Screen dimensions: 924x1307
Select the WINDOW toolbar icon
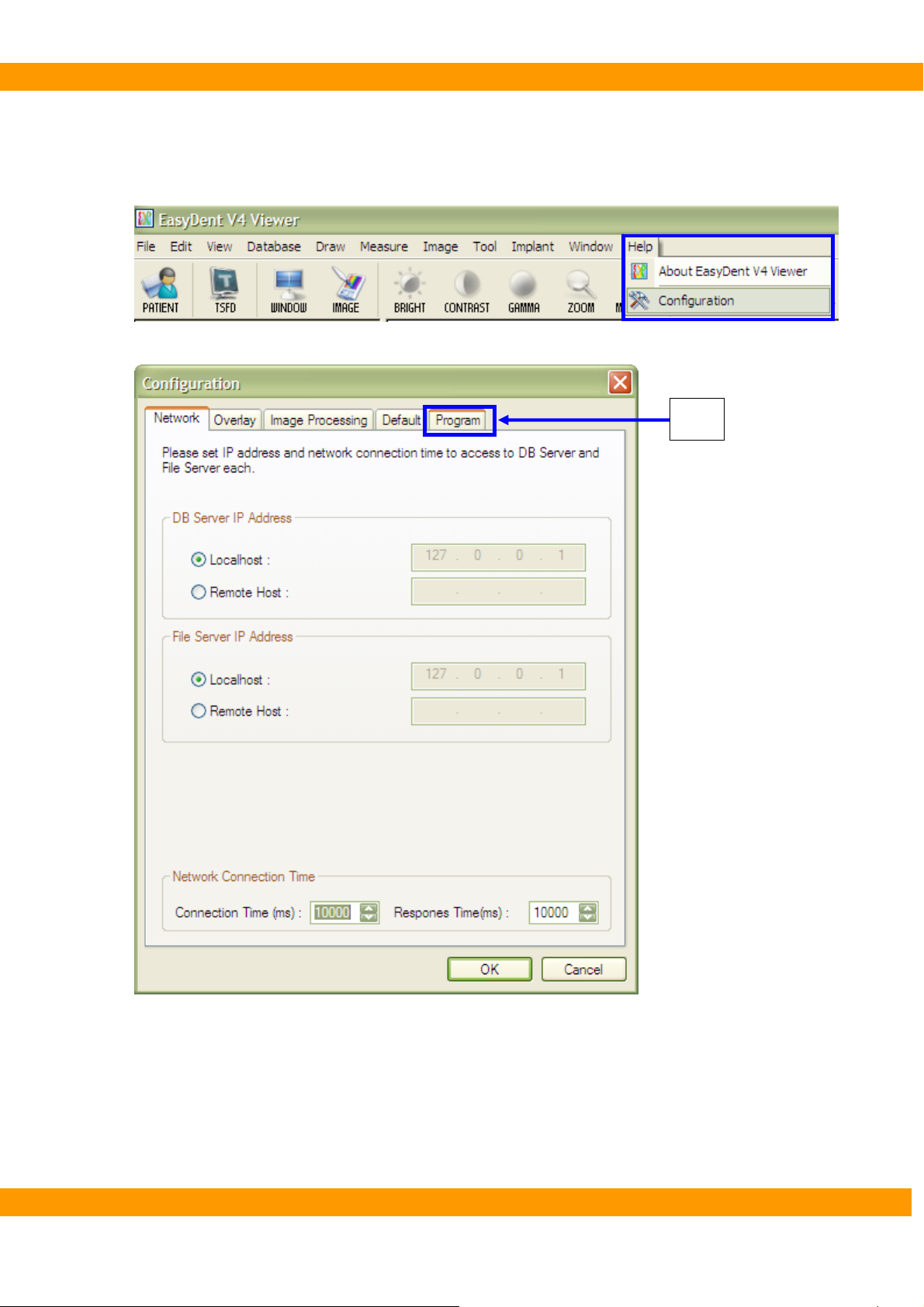point(289,290)
